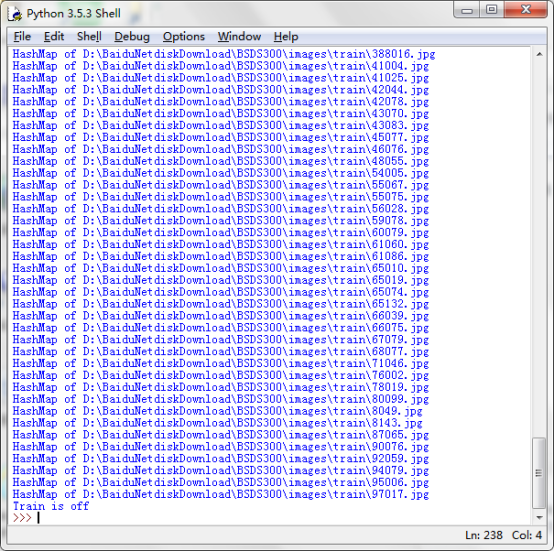Image resolution: width=554 pixels, height=551 pixels.
Task: Click the Python IDLE icon in title bar
Action: (15, 13)
